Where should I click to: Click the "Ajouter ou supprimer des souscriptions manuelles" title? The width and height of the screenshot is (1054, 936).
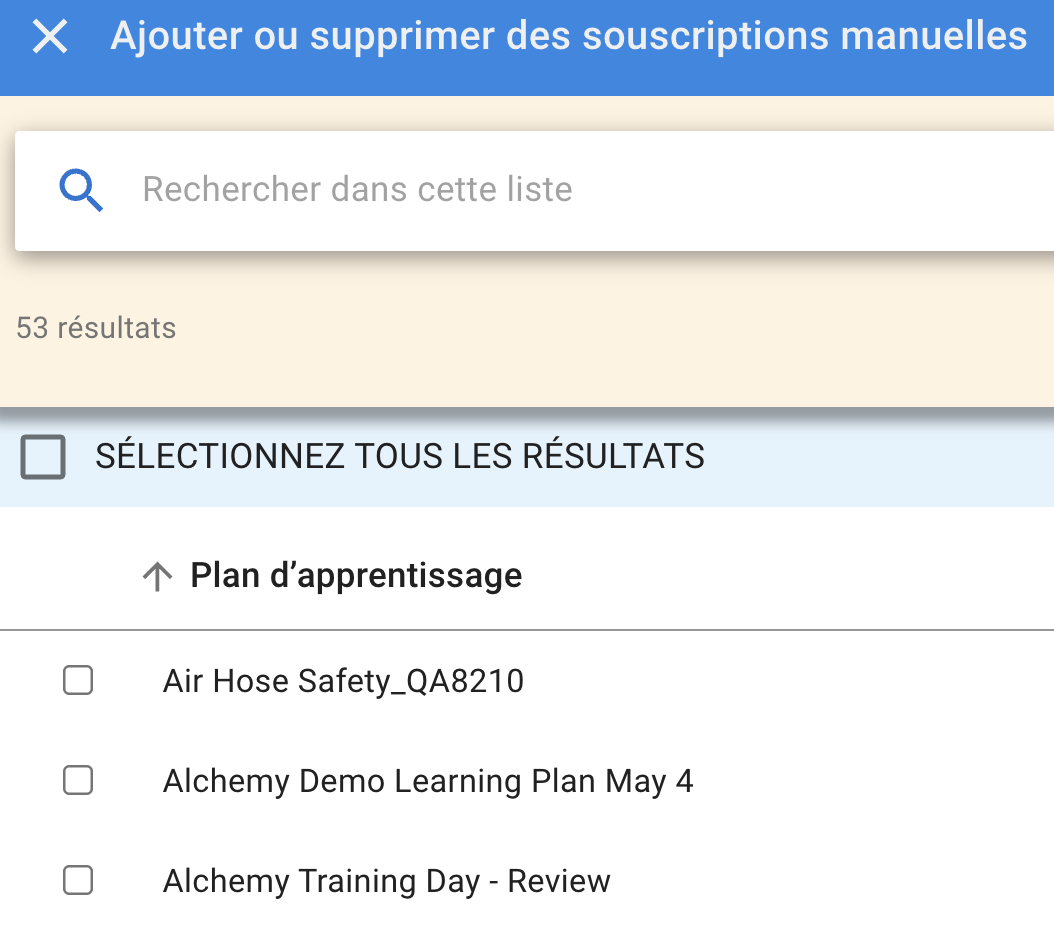coord(568,38)
